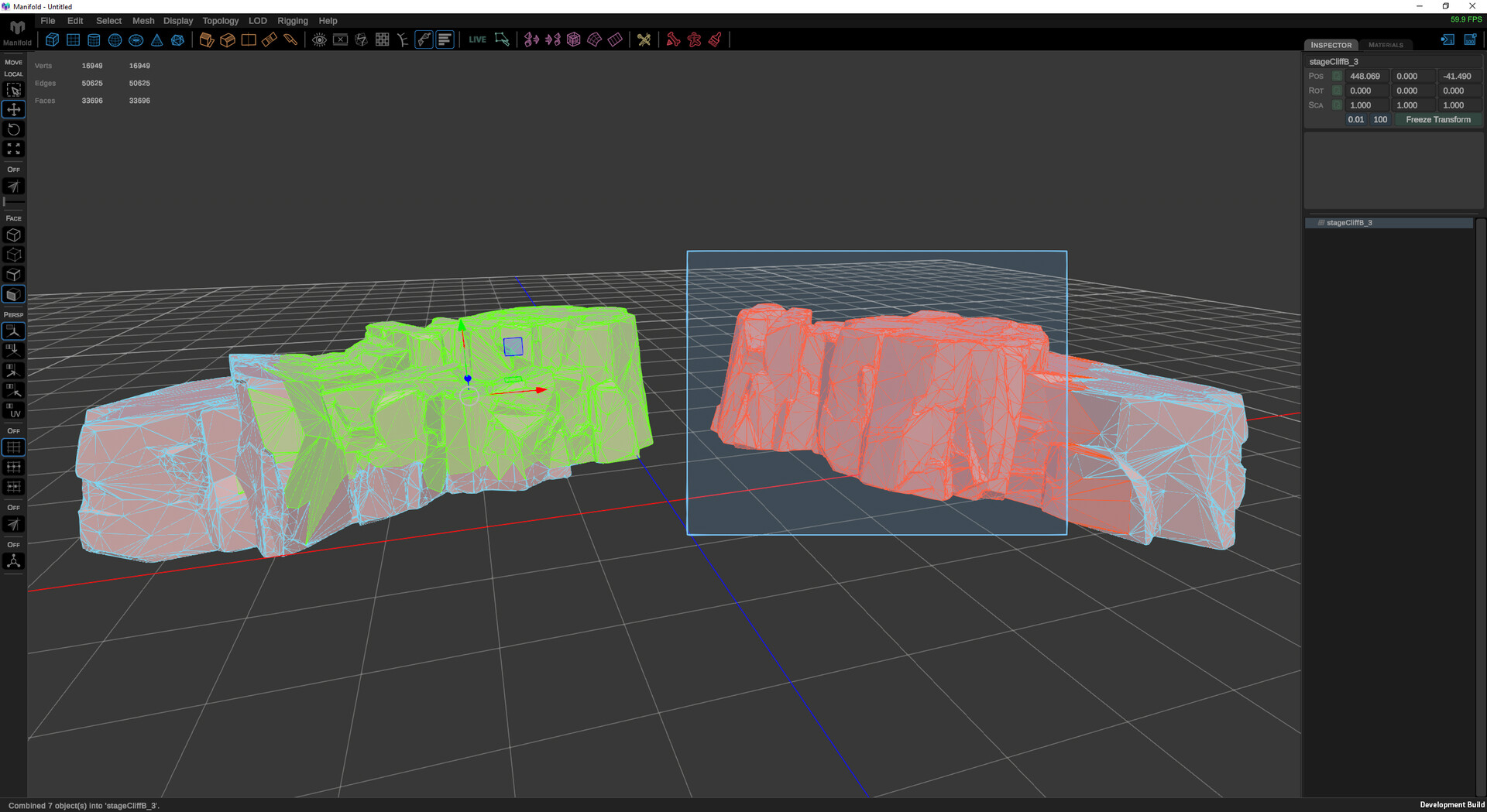Toggle the green lock icon next to Pos
This screenshot has width=1487, height=812.
pyautogui.click(x=1336, y=76)
